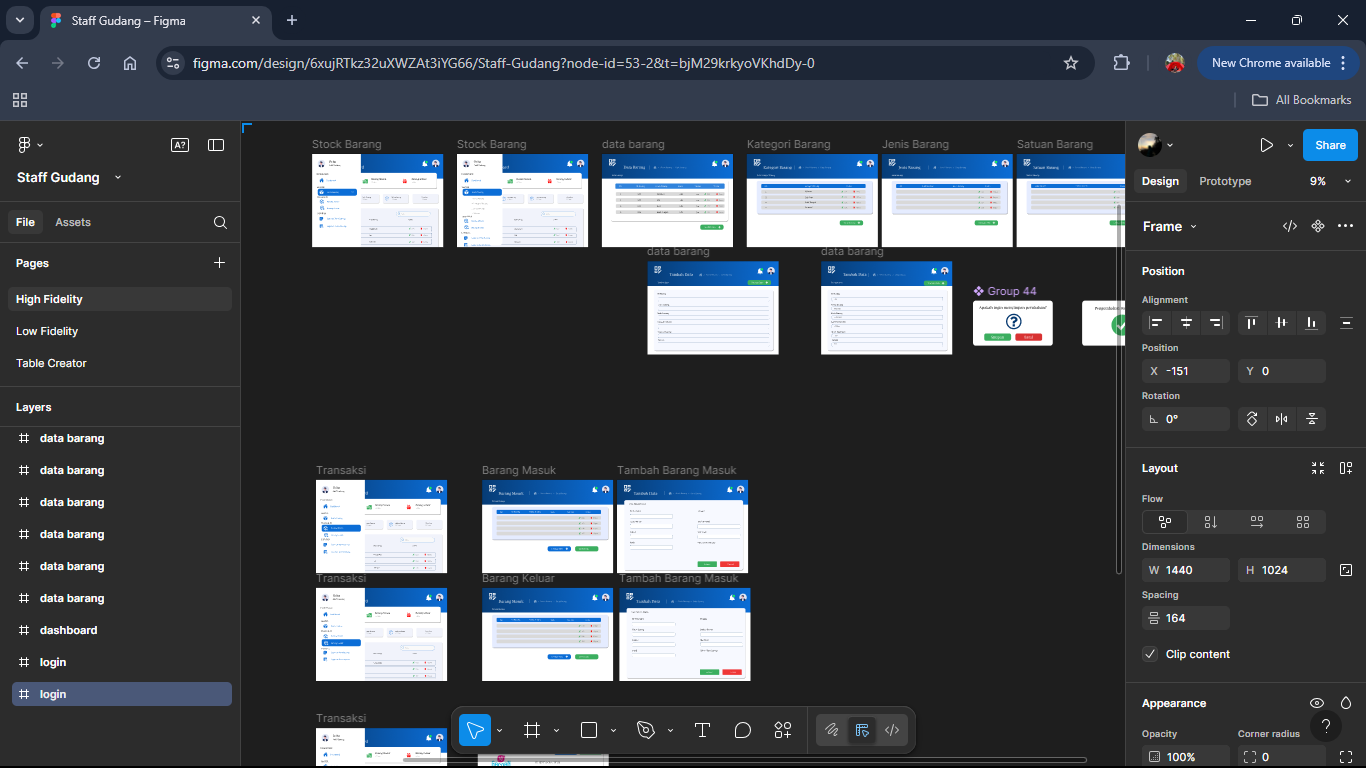Switch to the Prototype tab
Image resolution: width=1366 pixels, height=768 pixels.
1225,181
